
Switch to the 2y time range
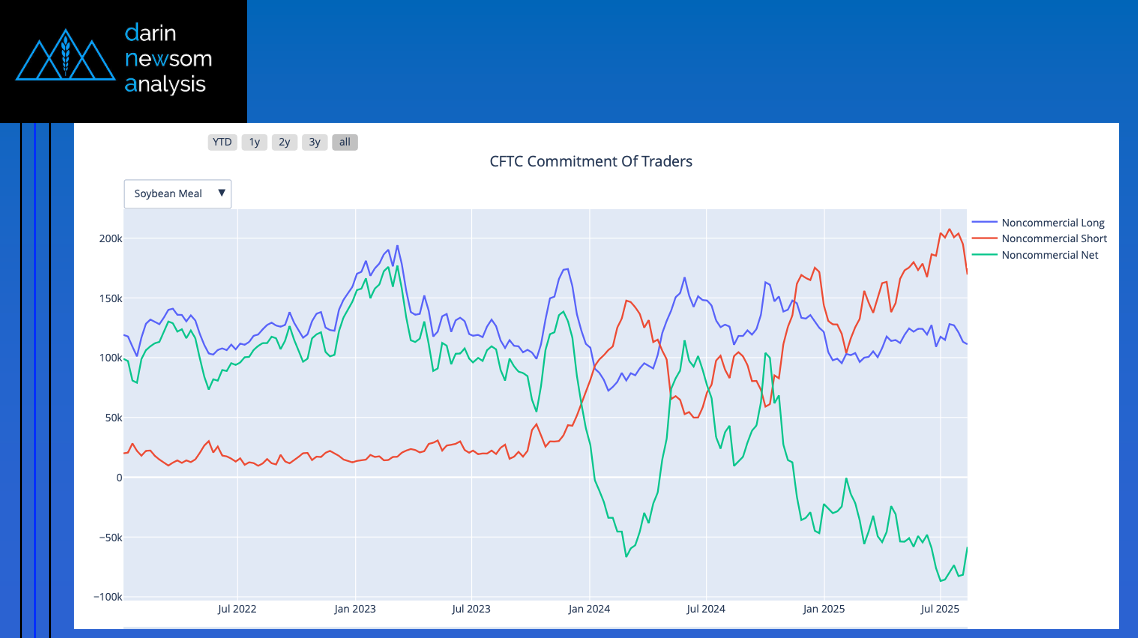coord(284,142)
